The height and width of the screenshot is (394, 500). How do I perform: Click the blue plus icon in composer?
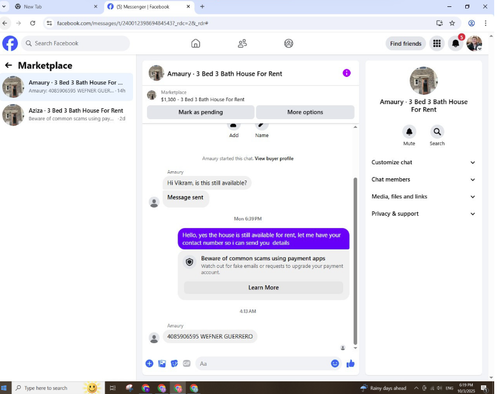coord(149,363)
